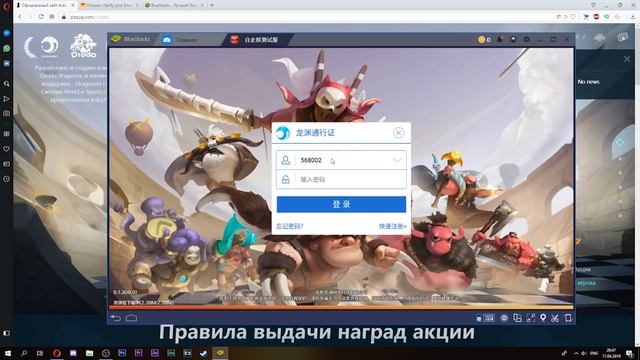This screenshot has width=640, height=360.
Task: Open BlueStacks settings gear
Action: pyautogui.click(x=527, y=40)
